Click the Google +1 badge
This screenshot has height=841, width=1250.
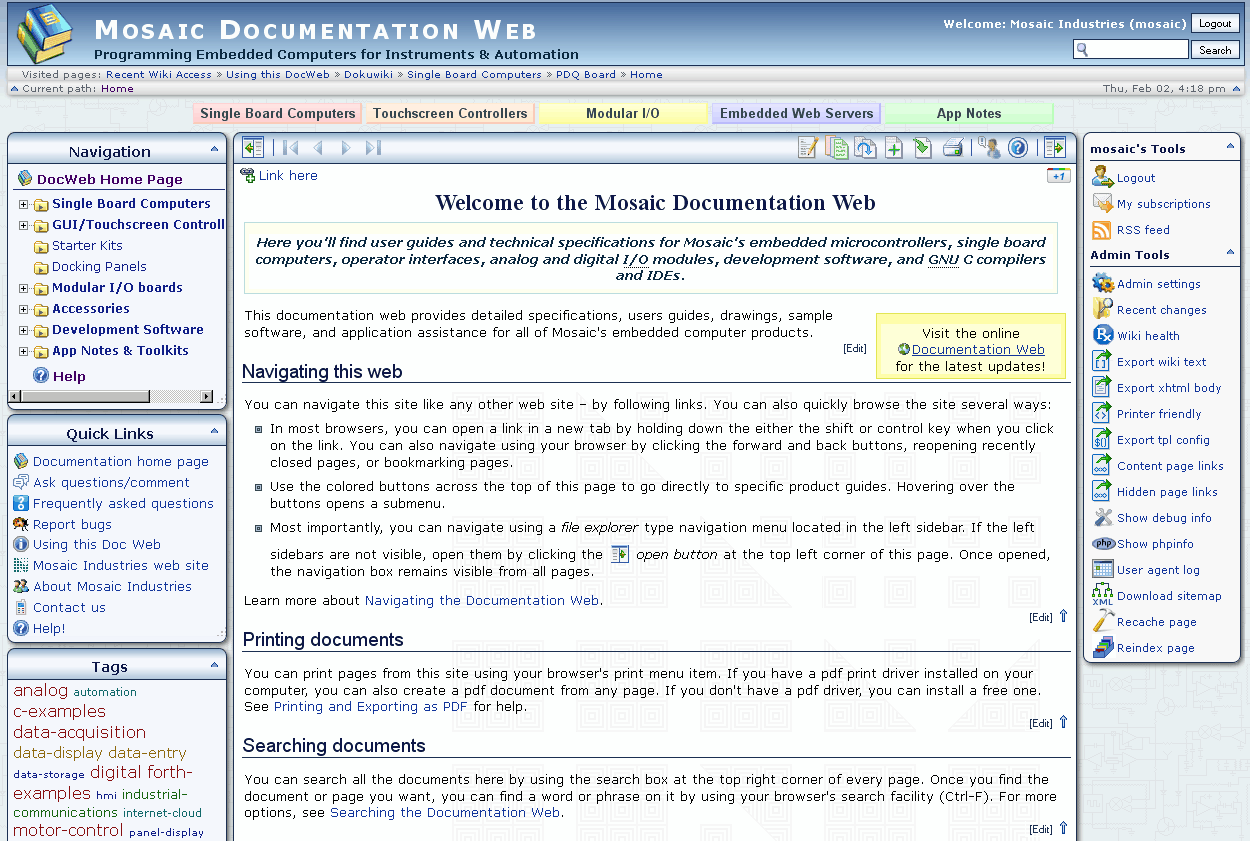tap(1058, 176)
